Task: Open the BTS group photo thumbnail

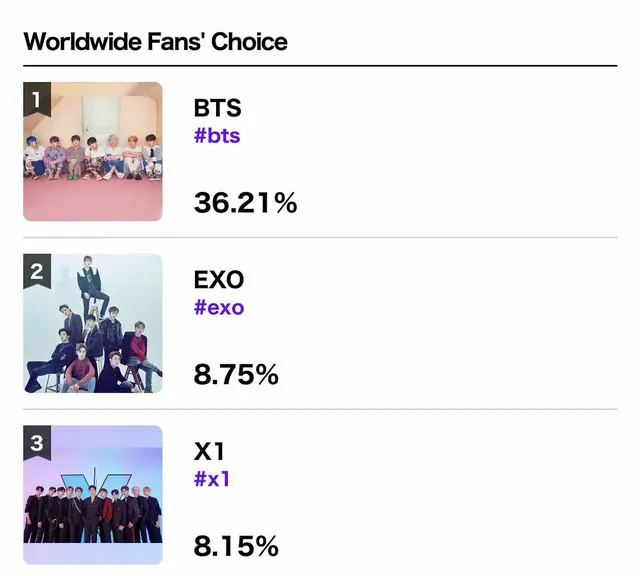Action: tap(93, 151)
